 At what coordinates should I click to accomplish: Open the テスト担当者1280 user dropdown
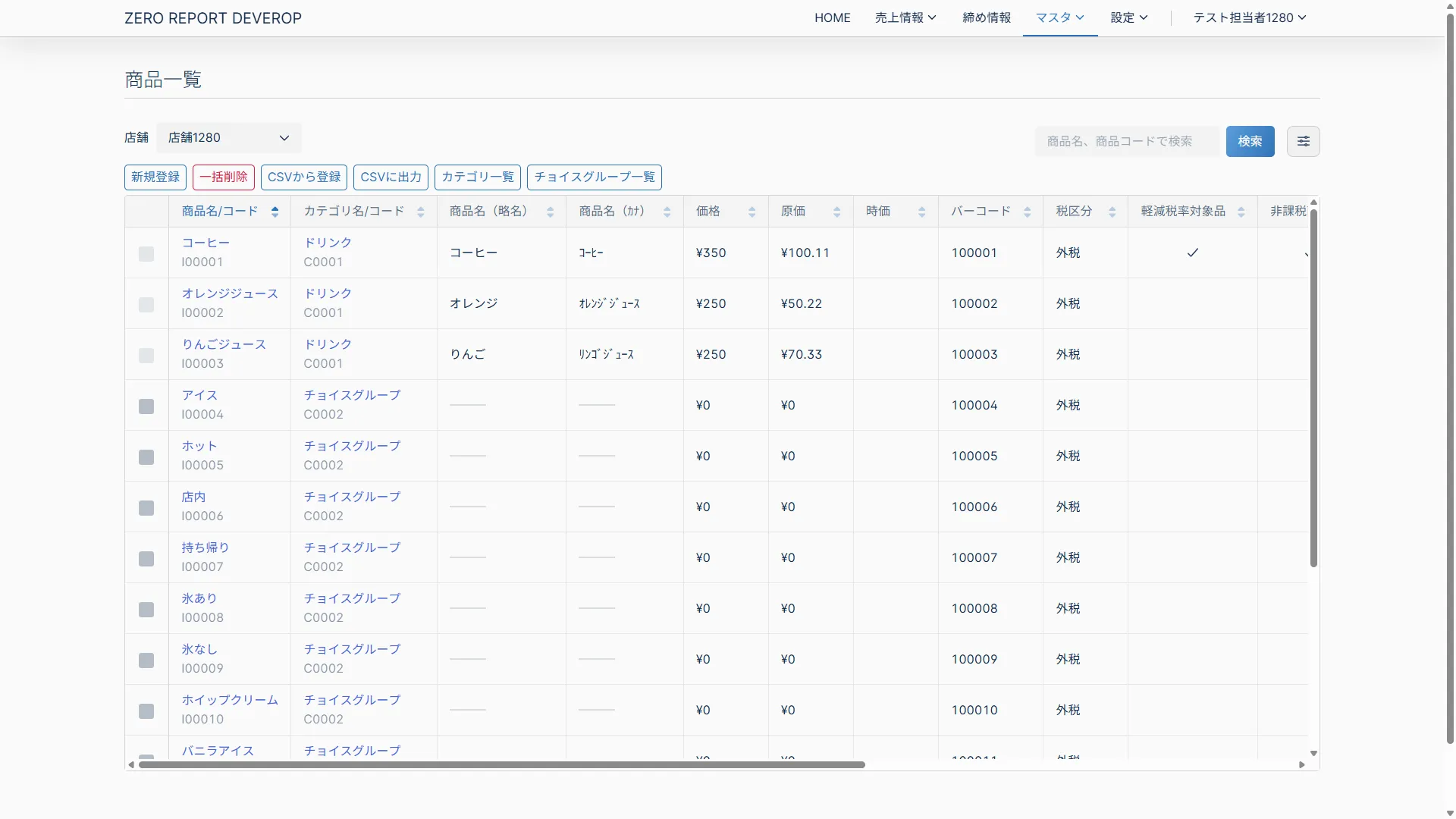(1249, 17)
